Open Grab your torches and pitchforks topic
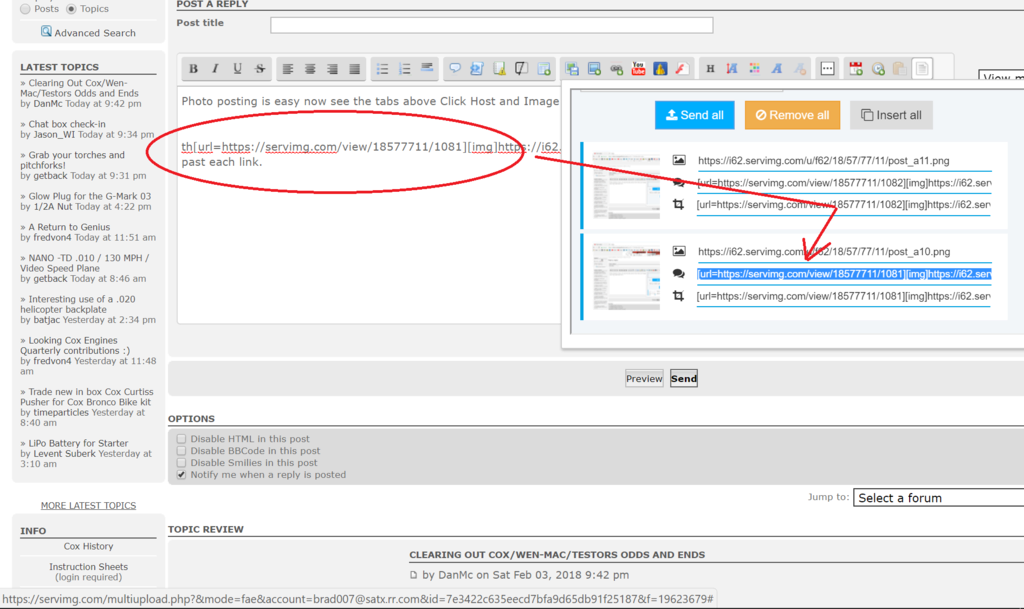This screenshot has height=609, width=1024. point(72,160)
